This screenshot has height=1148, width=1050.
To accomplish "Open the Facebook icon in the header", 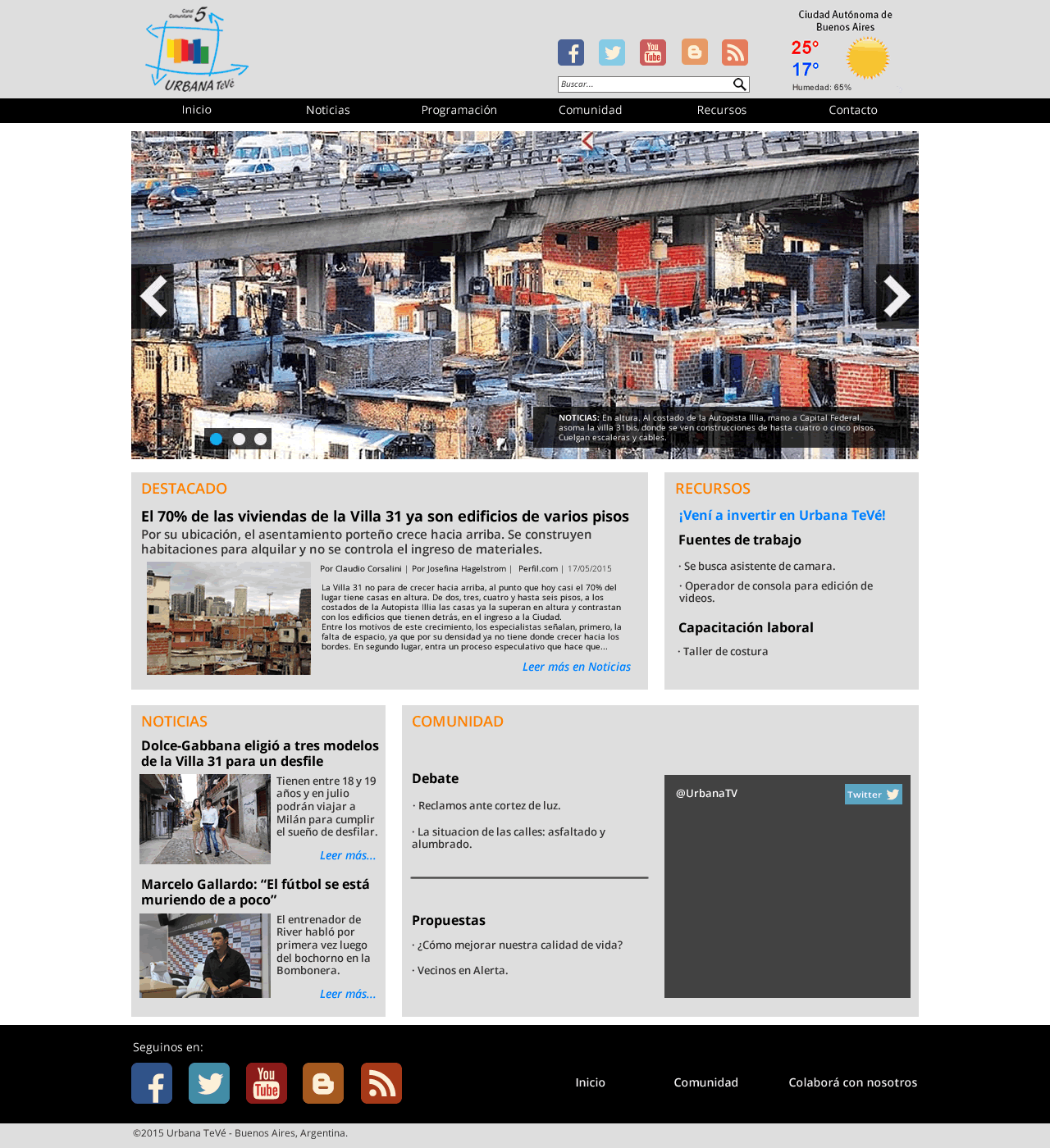I will [x=571, y=52].
